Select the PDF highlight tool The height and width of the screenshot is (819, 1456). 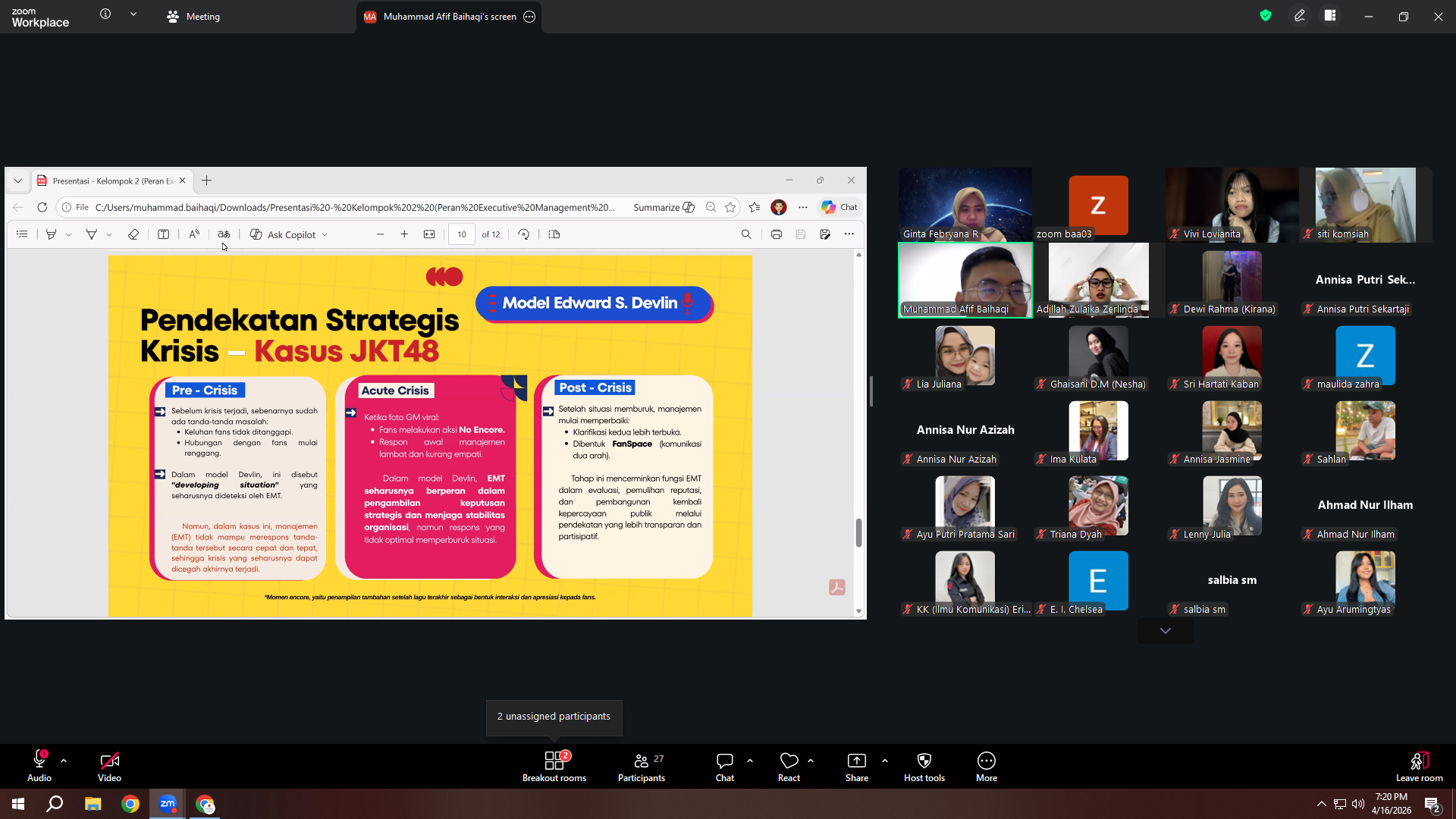51,234
